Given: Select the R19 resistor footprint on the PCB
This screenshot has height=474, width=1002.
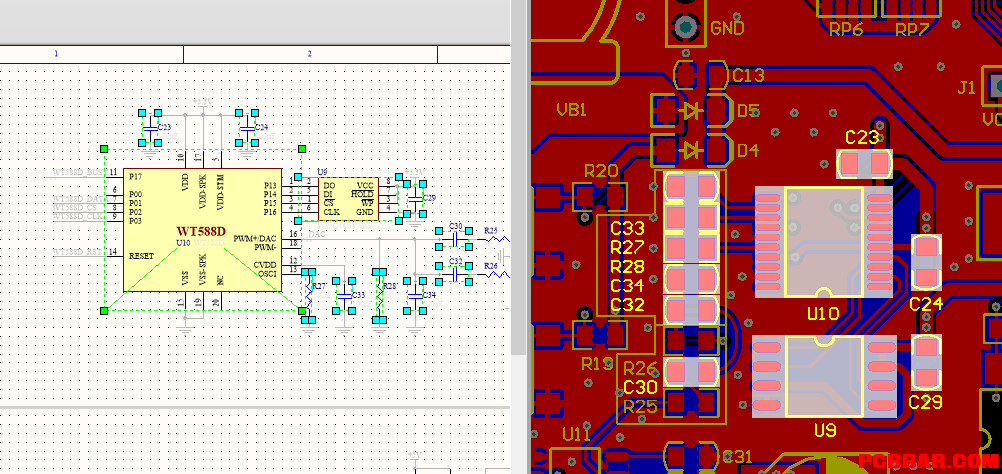Looking at the screenshot, I should click(600, 335).
